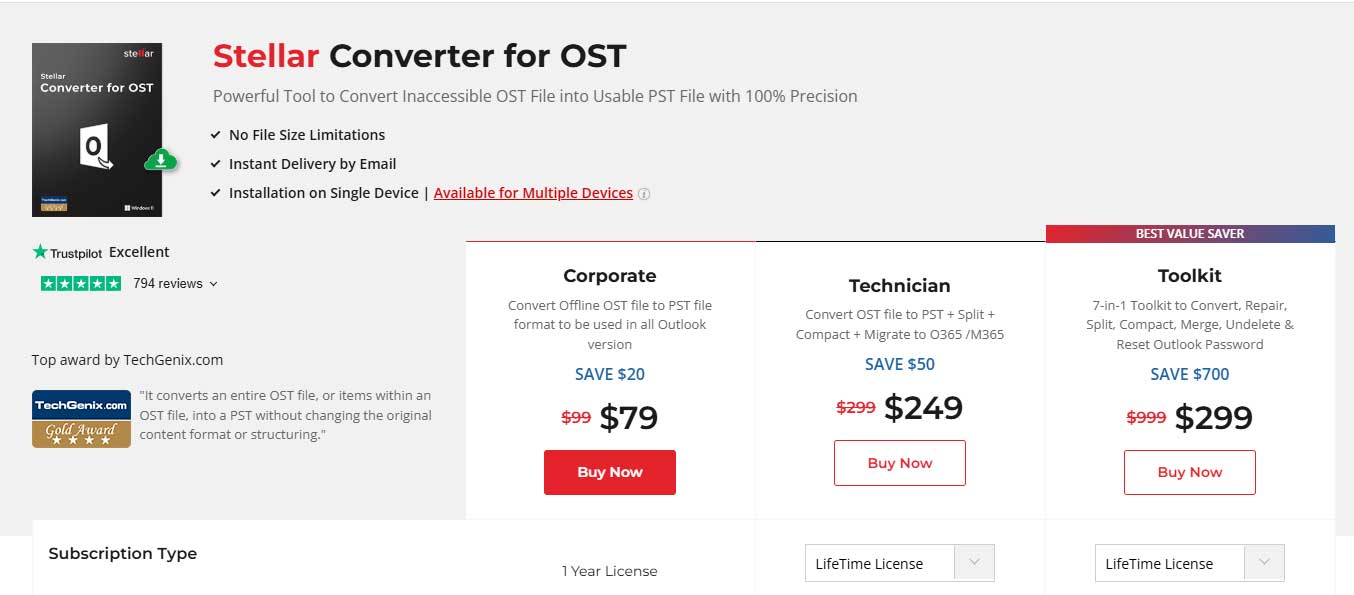This screenshot has height=595, width=1354.
Task: Click the info icon beside Available for Multiple Devices
Action: pyautogui.click(x=644, y=193)
